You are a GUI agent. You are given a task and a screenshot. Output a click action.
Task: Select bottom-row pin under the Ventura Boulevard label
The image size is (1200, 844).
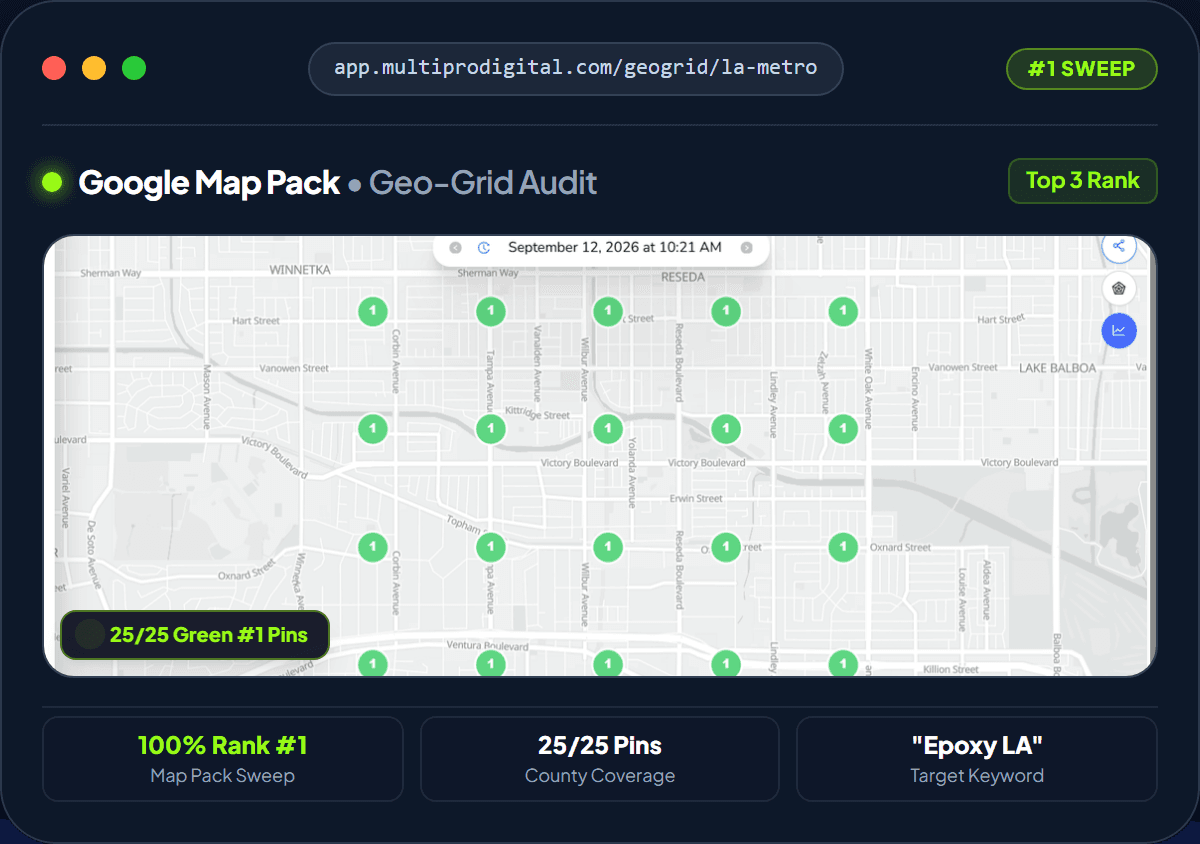click(490, 662)
